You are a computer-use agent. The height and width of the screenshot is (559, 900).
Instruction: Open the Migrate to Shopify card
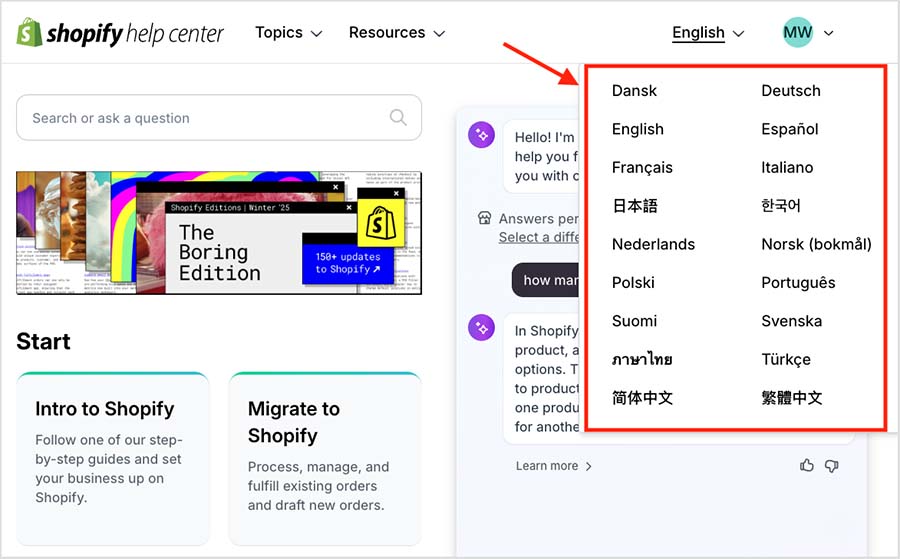(325, 459)
